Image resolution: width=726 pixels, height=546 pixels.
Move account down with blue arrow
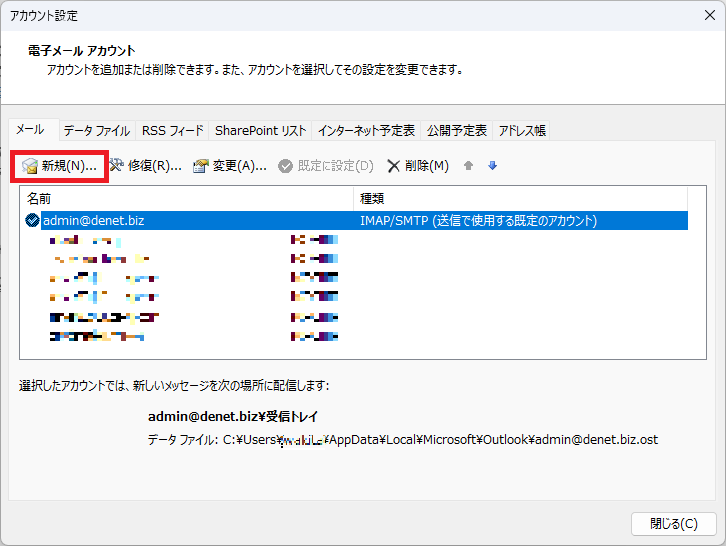click(x=493, y=166)
